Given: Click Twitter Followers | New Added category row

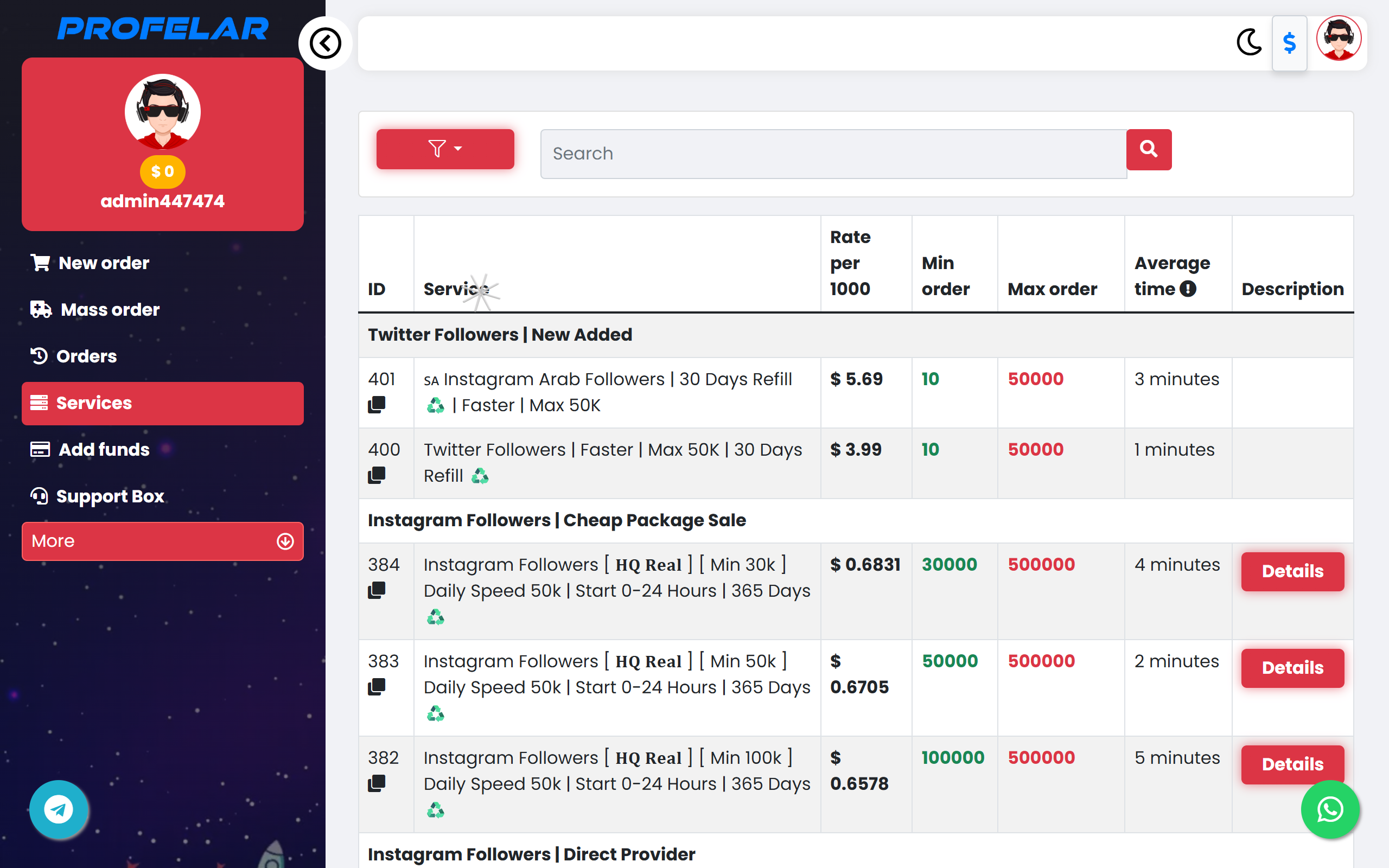Looking at the screenshot, I should pyautogui.click(x=856, y=335).
